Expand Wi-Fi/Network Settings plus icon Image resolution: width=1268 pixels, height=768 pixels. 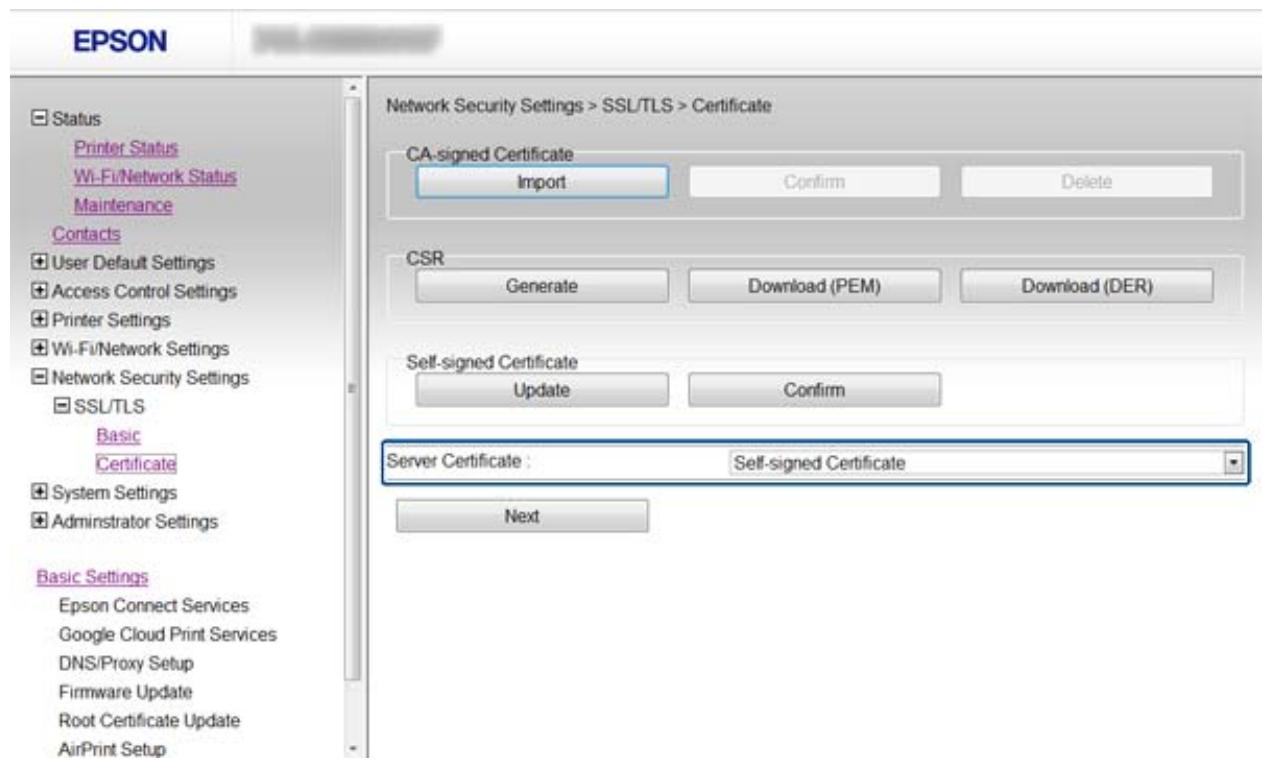[38, 349]
